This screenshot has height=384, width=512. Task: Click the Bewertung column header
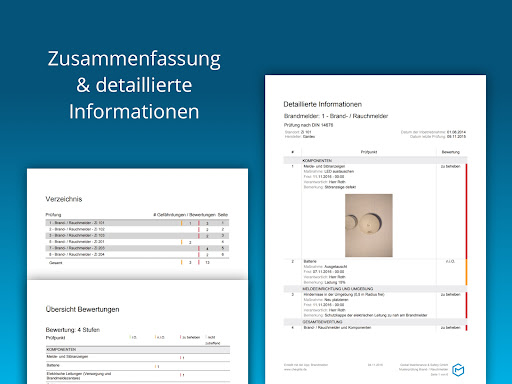point(451,152)
